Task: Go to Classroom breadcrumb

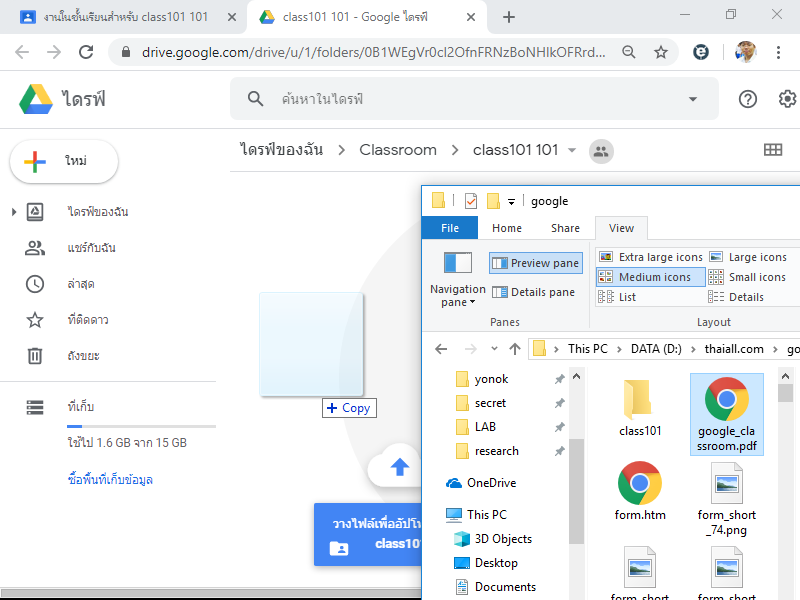Action: [398, 150]
